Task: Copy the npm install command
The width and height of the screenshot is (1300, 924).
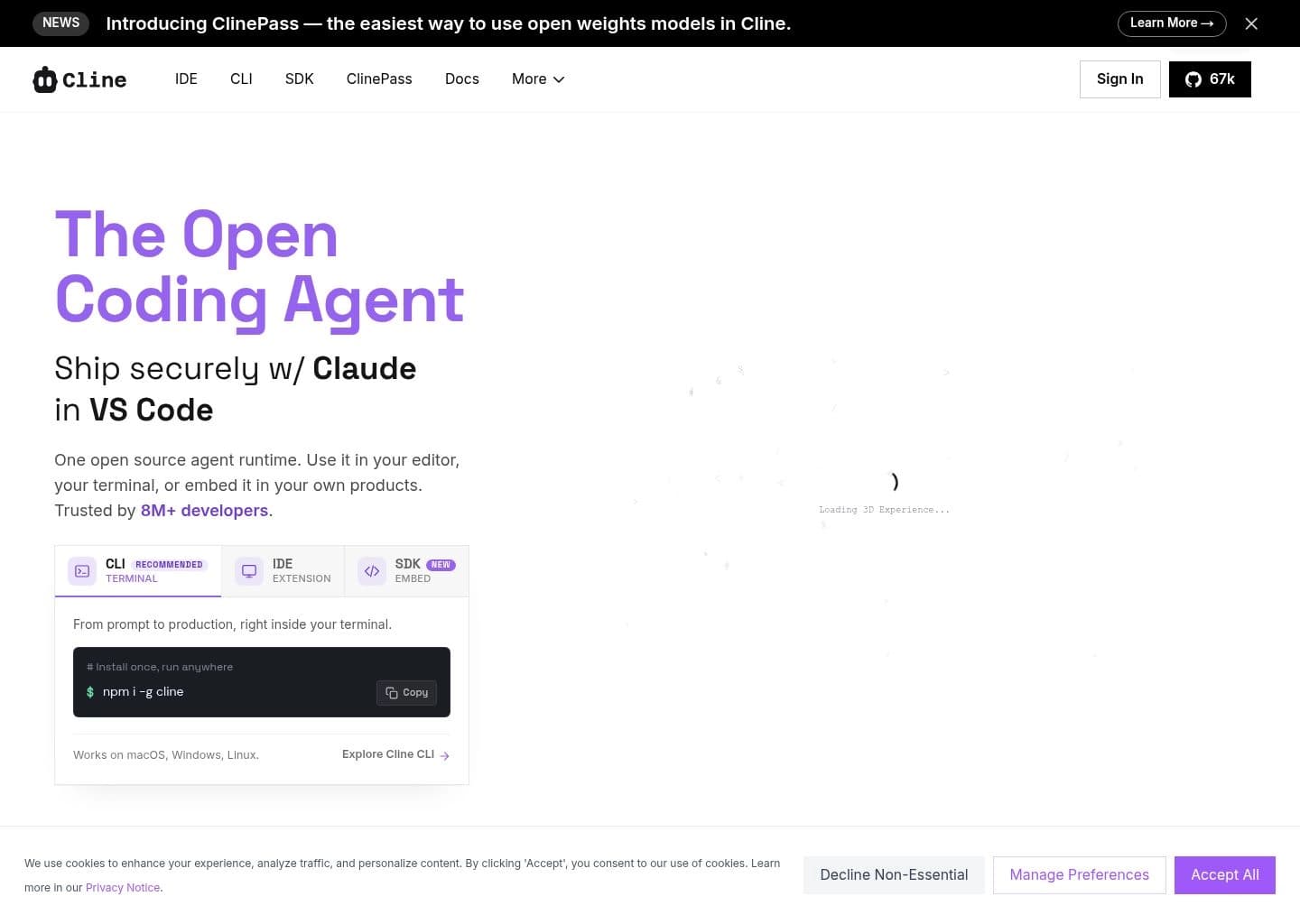Action: point(407,692)
